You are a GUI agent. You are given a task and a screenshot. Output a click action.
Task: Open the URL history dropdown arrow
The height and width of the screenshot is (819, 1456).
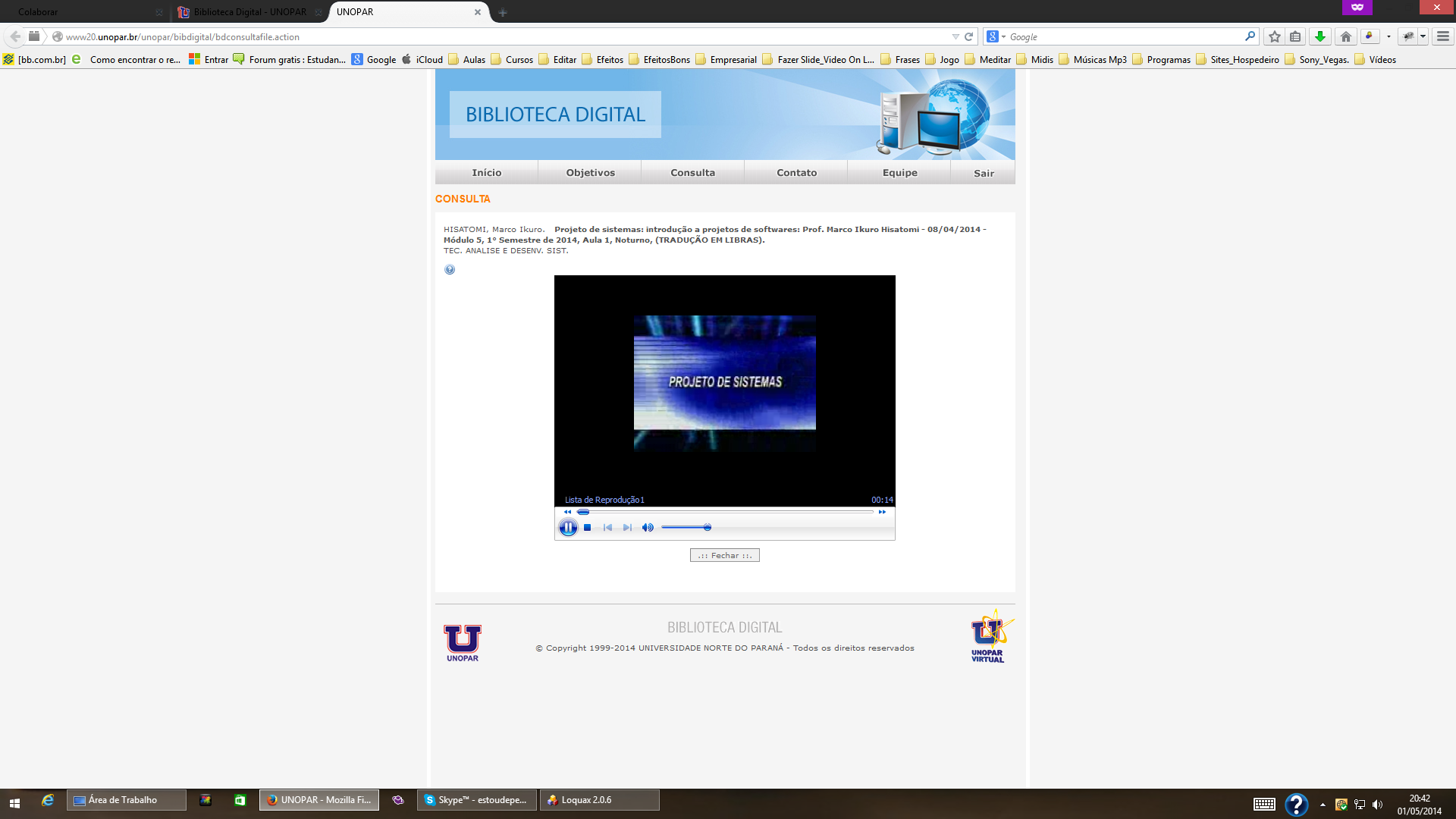tap(955, 36)
